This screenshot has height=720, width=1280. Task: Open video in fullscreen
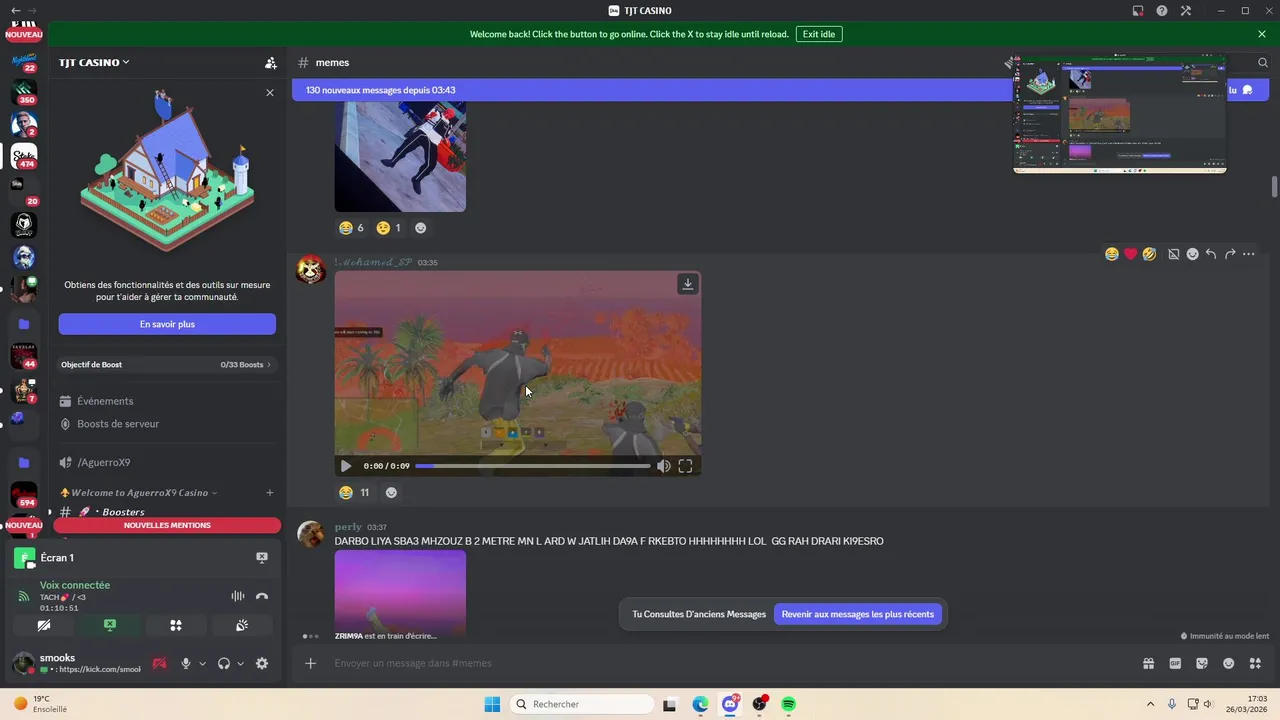coord(686,466)
